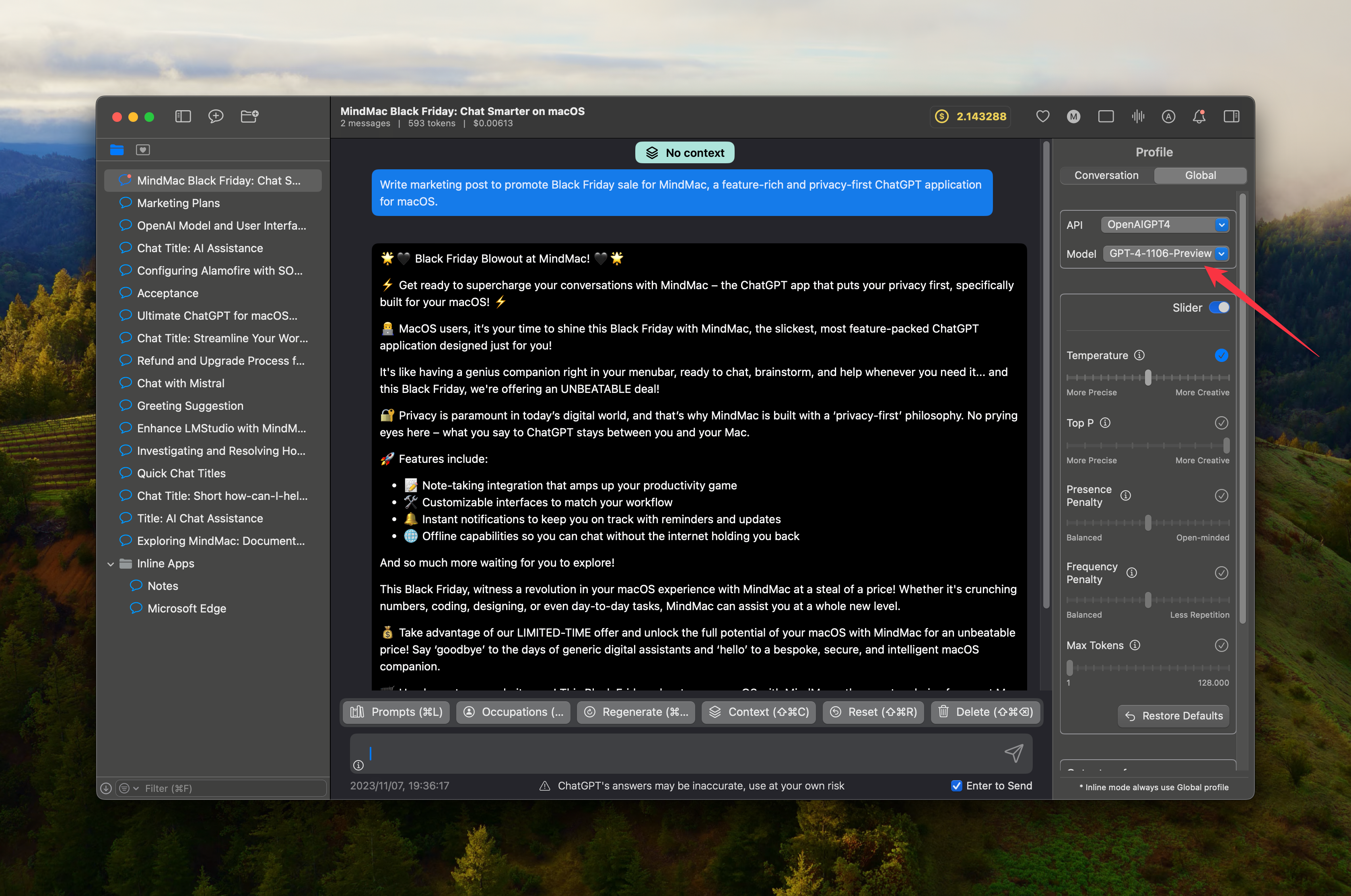
Task: Select Acceptance chat in sidebar
Action: [212, 293]
